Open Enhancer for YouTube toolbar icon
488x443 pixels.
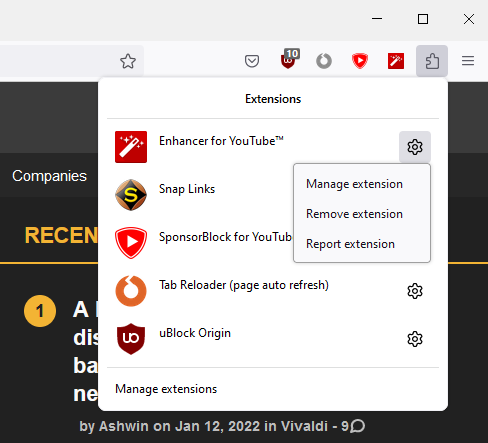[396, 61]
